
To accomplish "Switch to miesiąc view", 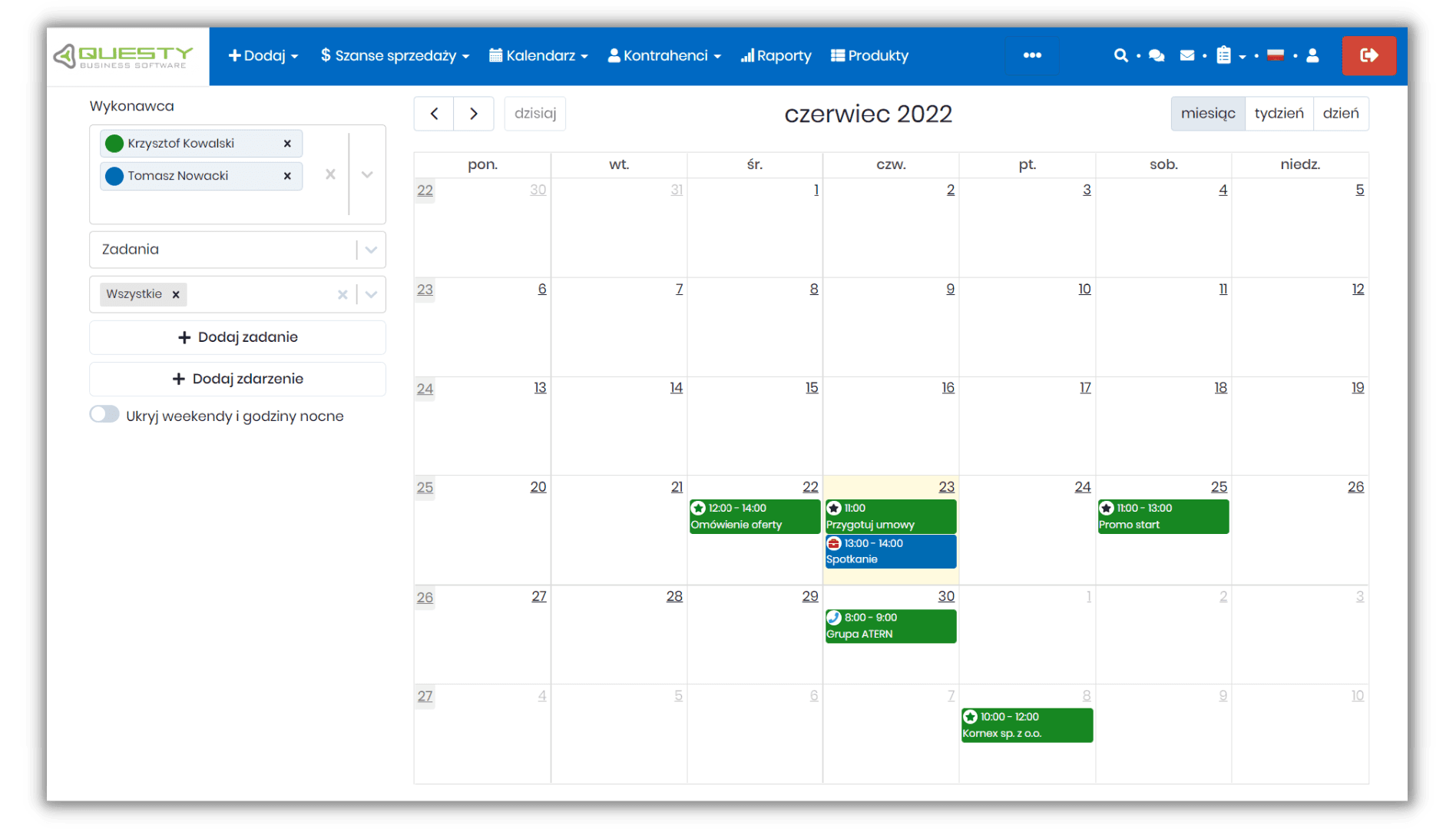I will click(x=1208, y=114).
